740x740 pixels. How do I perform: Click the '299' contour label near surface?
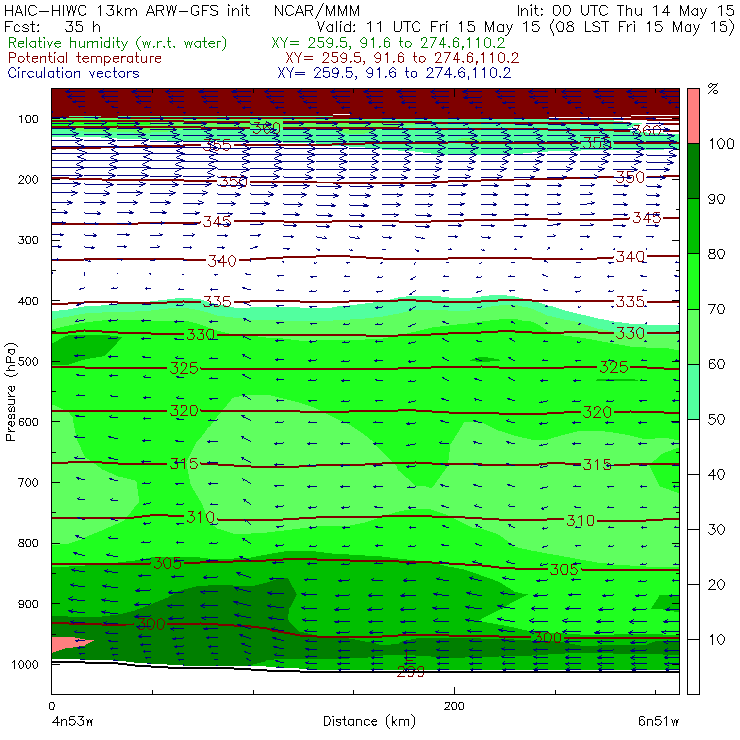pos(411,671)
